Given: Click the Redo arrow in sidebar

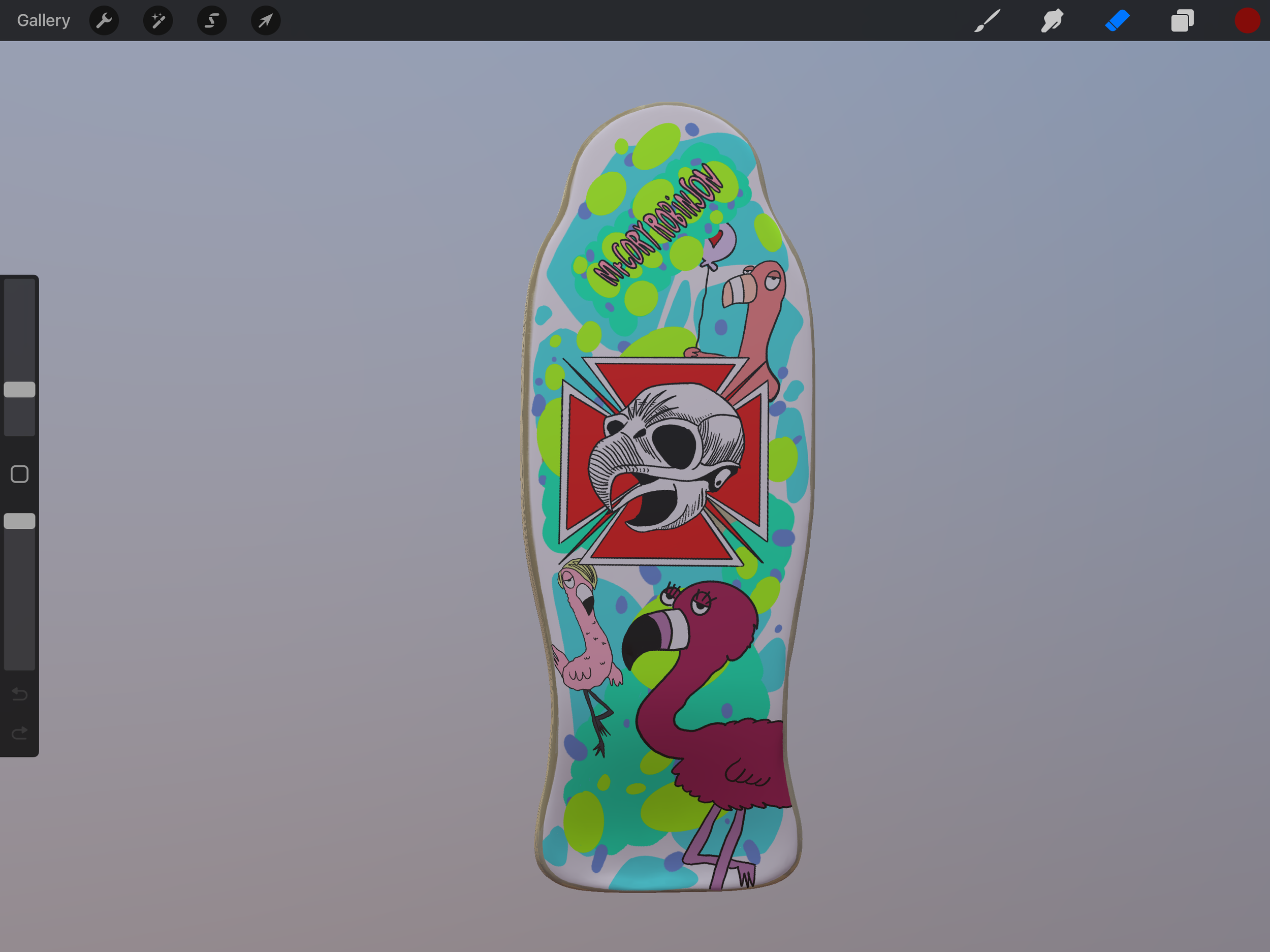Looking at the screenshot, I should 19,733.
